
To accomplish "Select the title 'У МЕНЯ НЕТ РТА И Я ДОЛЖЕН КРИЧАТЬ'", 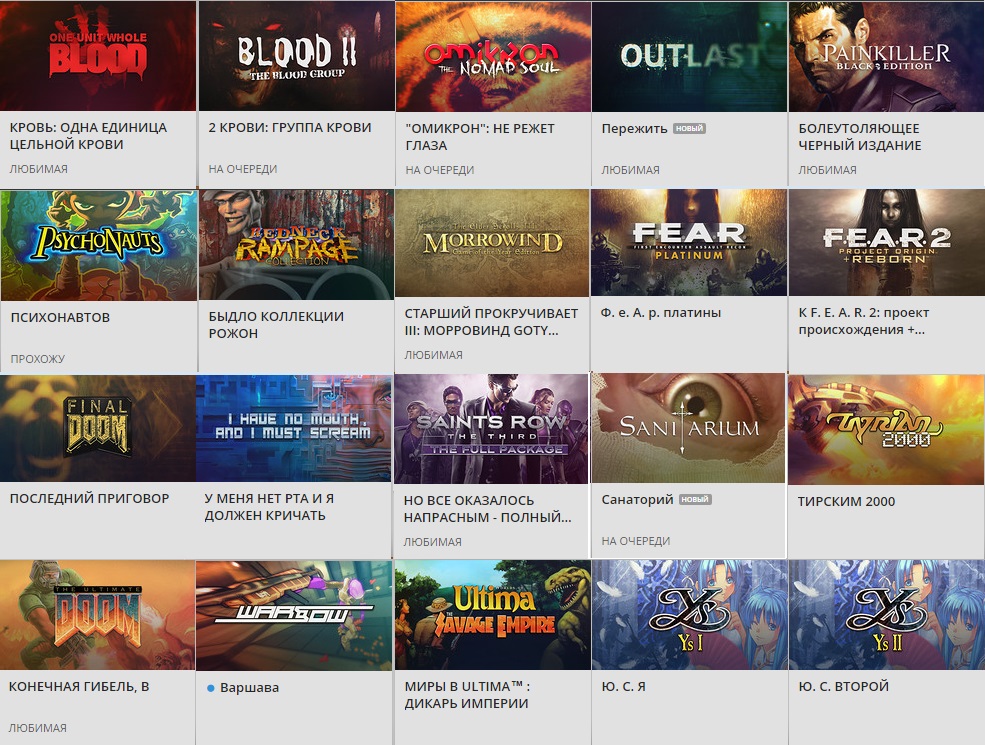I will tap(269, 507).
